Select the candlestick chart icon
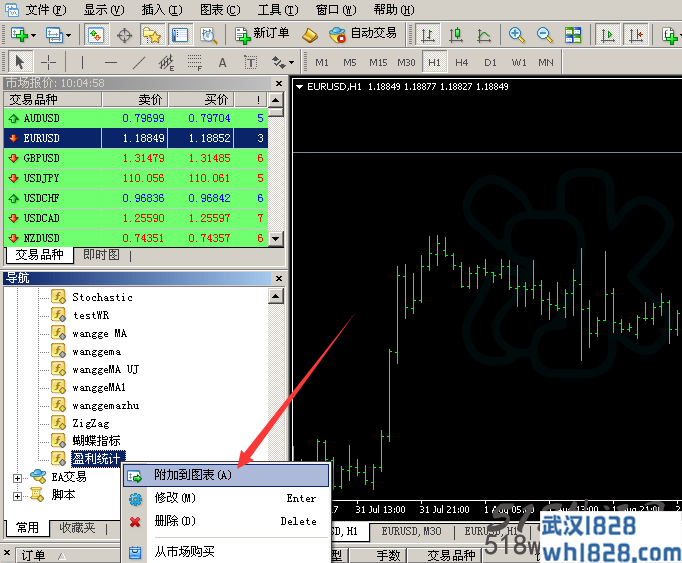Image resolution: width=682 pixels, height=563 pixels. (x=455, y=35)
